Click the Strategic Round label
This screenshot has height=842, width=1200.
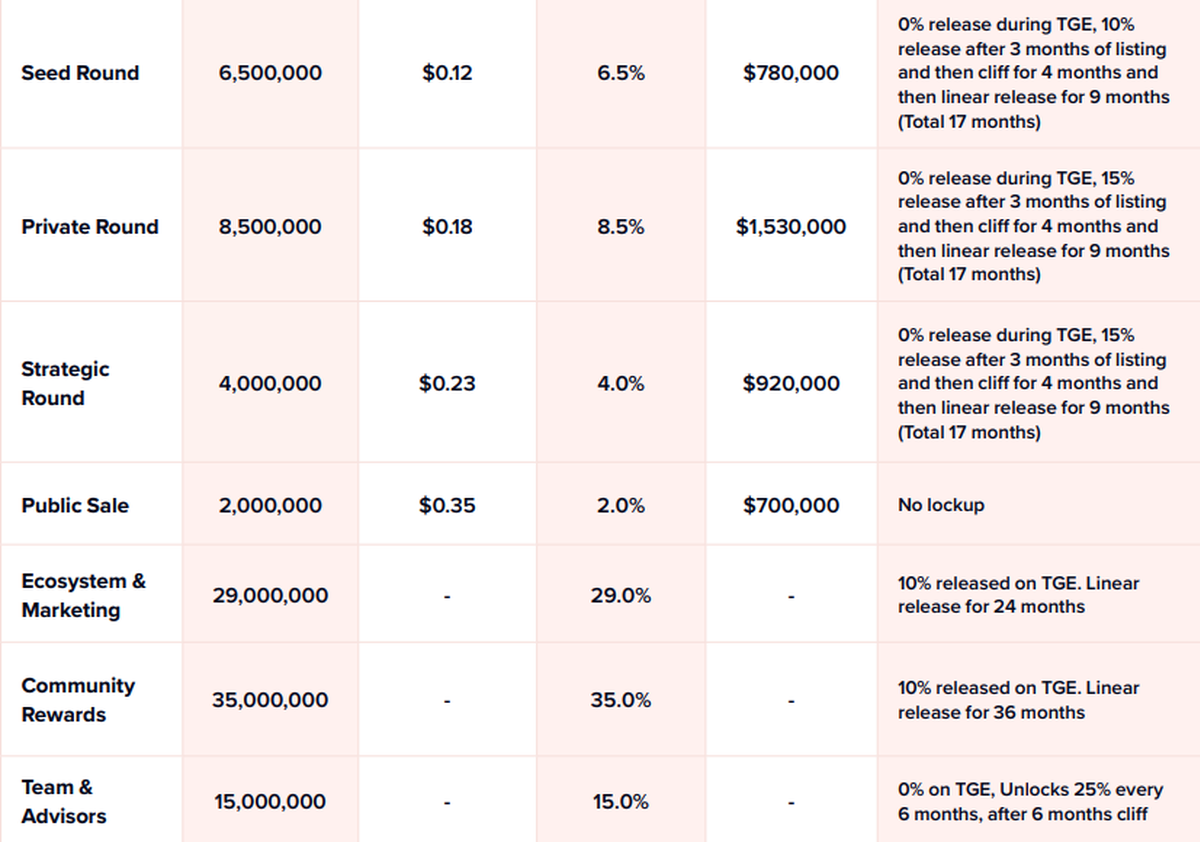65,383
